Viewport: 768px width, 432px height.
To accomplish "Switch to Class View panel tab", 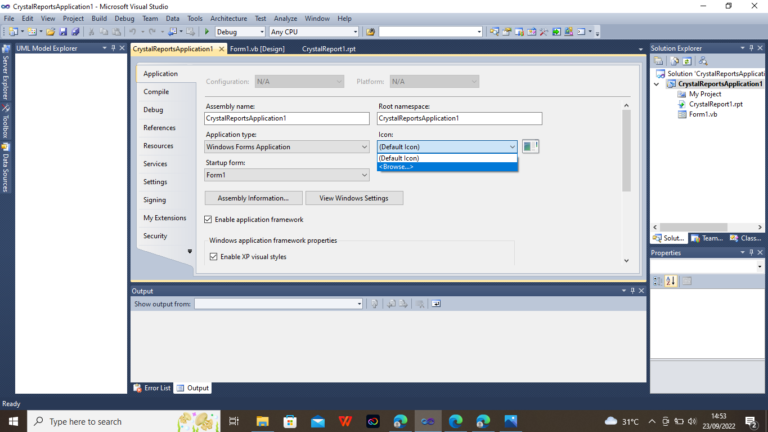I will pos(745,239).
